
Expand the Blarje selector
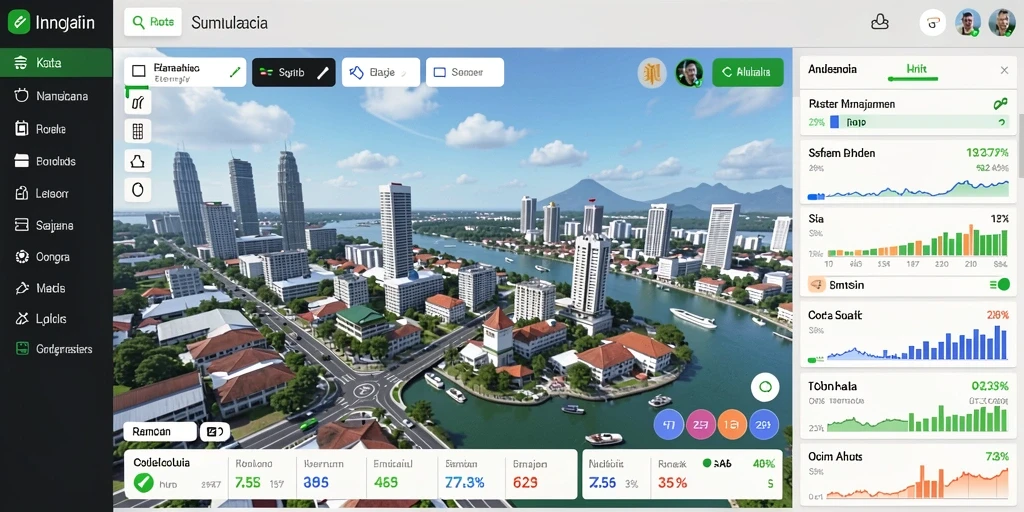(x=381, y=72)
